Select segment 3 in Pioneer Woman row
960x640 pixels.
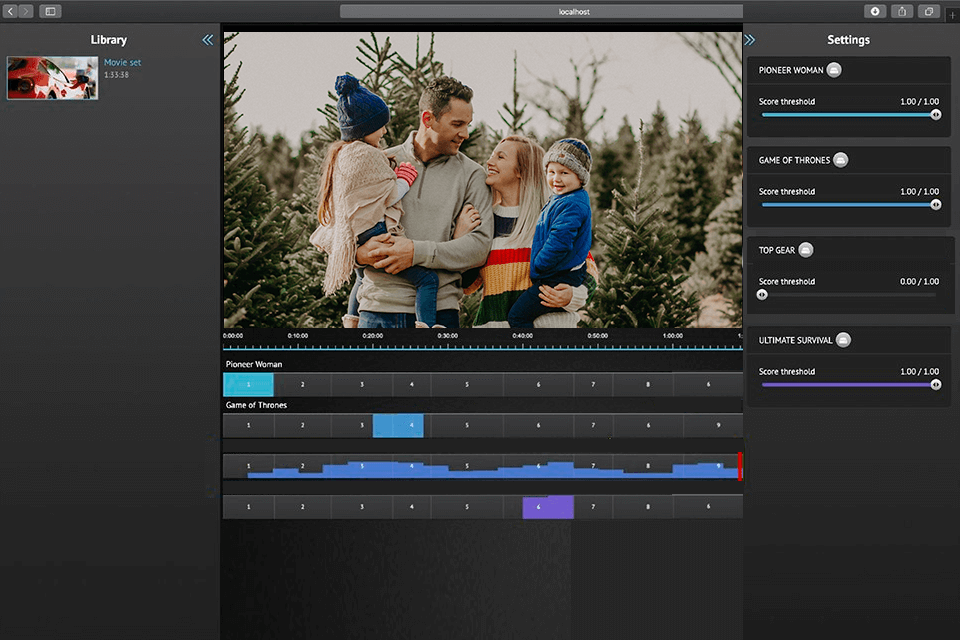coord(362,385)
